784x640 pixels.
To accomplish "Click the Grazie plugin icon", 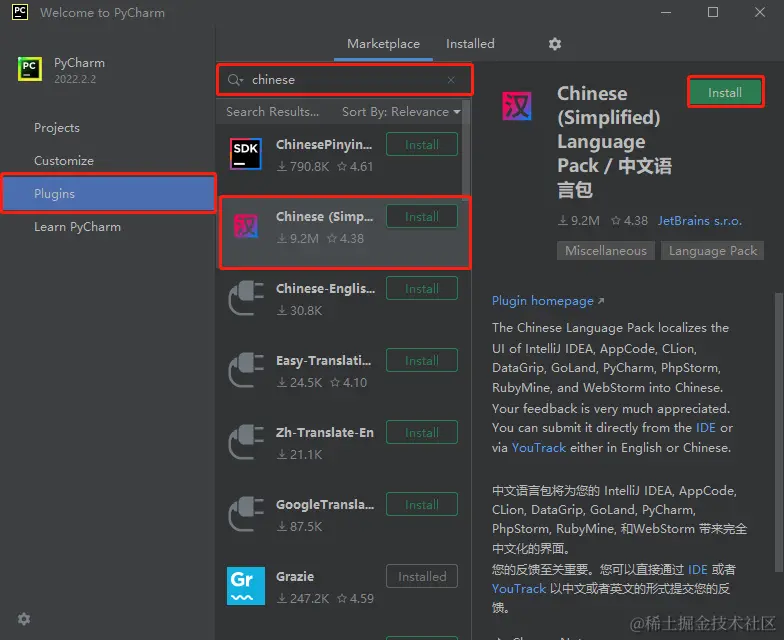I will (246, 586).
